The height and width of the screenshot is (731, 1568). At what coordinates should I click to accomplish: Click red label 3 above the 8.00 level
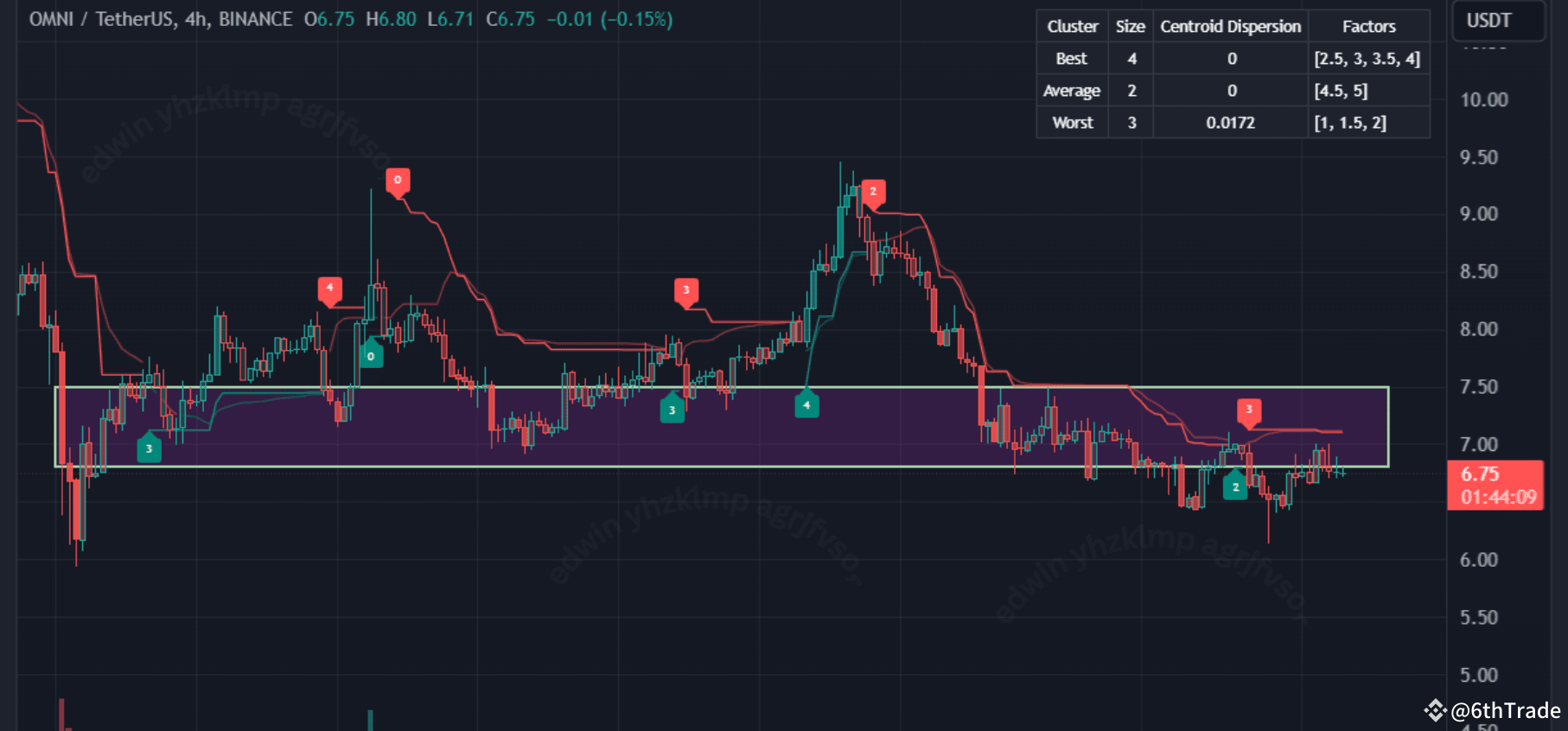(x=686, y=291)
